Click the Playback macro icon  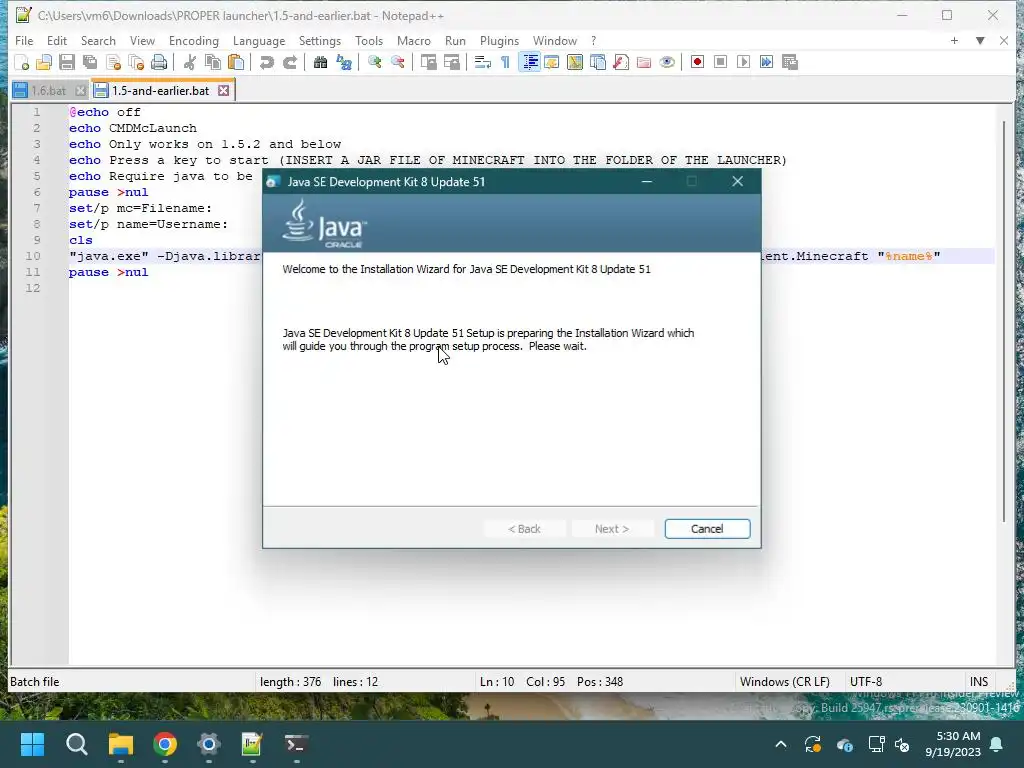(743, 62)
